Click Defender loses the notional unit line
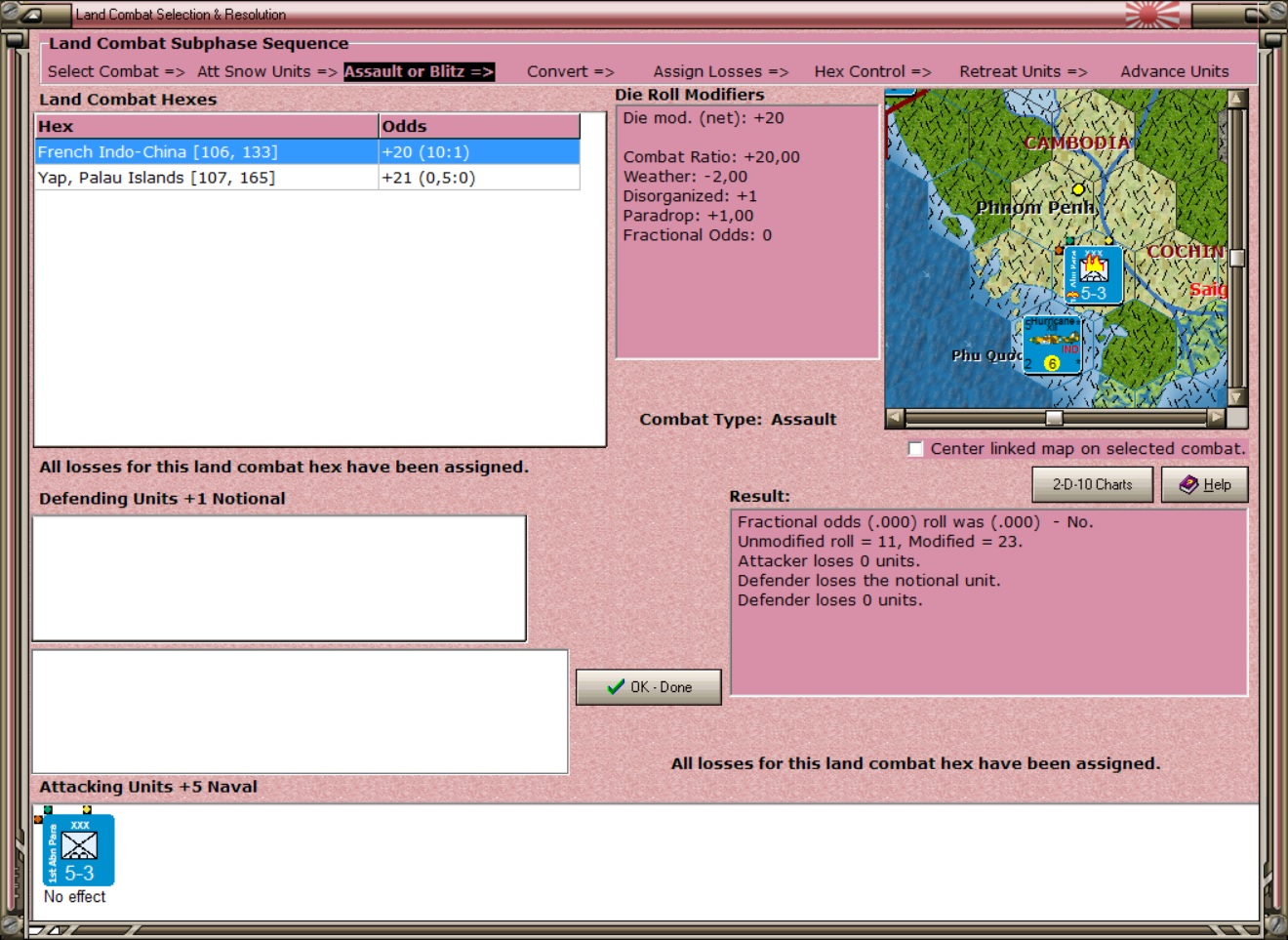The width and height of the screenshot is (1288, 940). pyautogui.click(x=868, y=581)
